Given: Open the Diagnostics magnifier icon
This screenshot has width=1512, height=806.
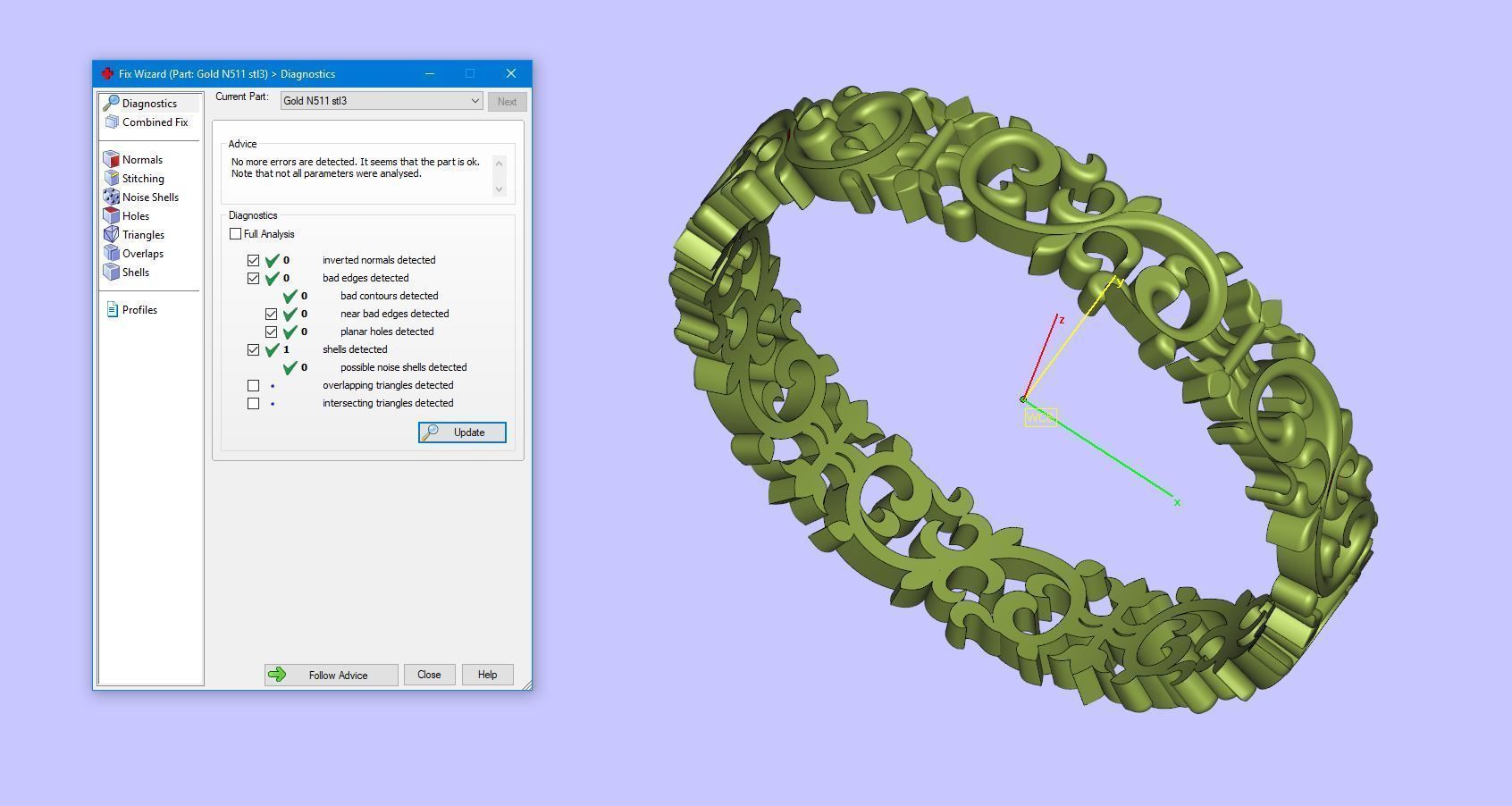Looking at the screenshot, I should pyautogui.click(x=111, y=103).
